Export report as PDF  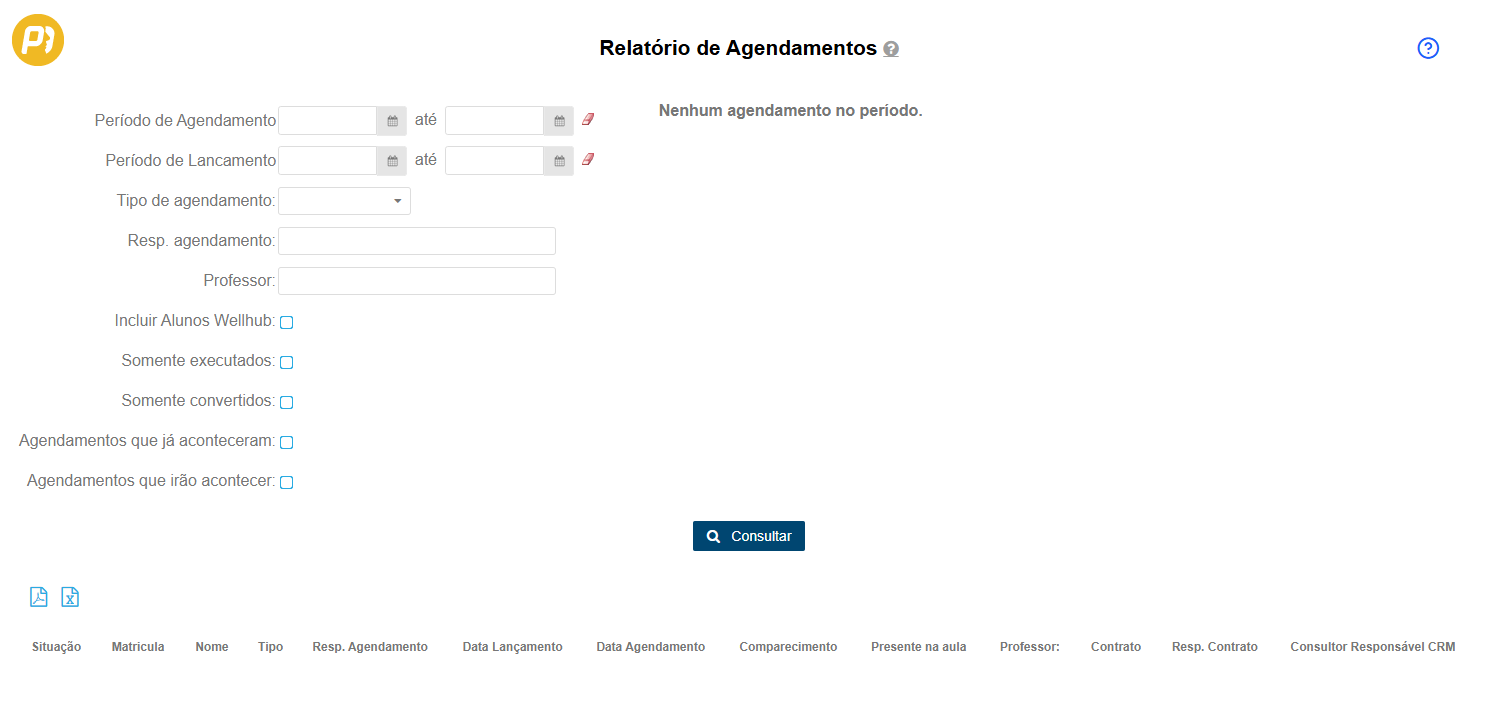click(39, 597)
